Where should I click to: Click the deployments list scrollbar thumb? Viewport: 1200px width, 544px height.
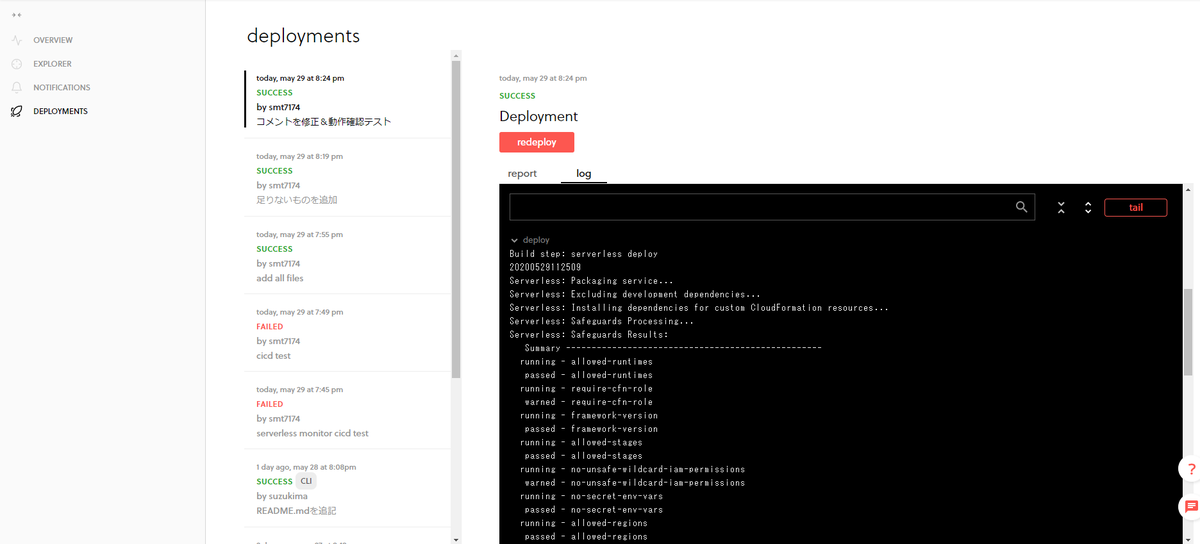[456, 220]
